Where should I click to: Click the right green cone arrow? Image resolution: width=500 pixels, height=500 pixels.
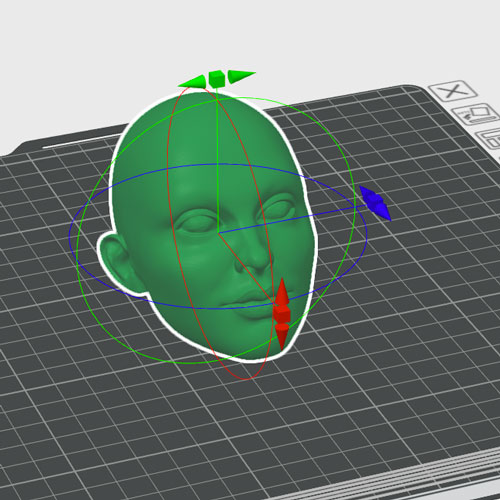click(241, 76)
